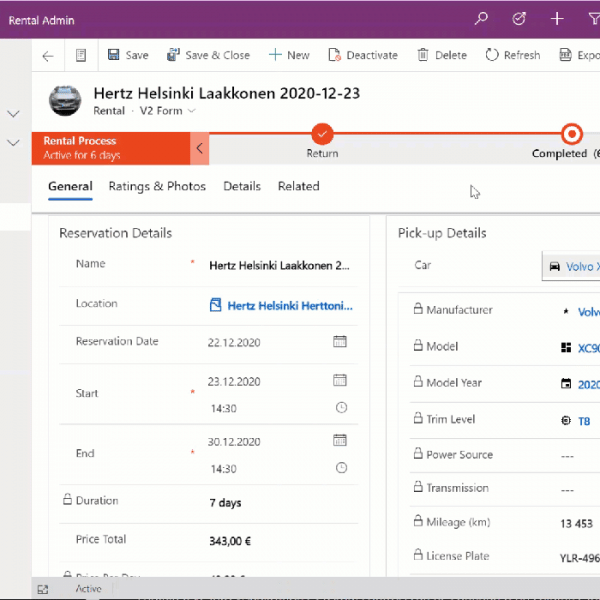Click the Manufacturer star icon

566,311
